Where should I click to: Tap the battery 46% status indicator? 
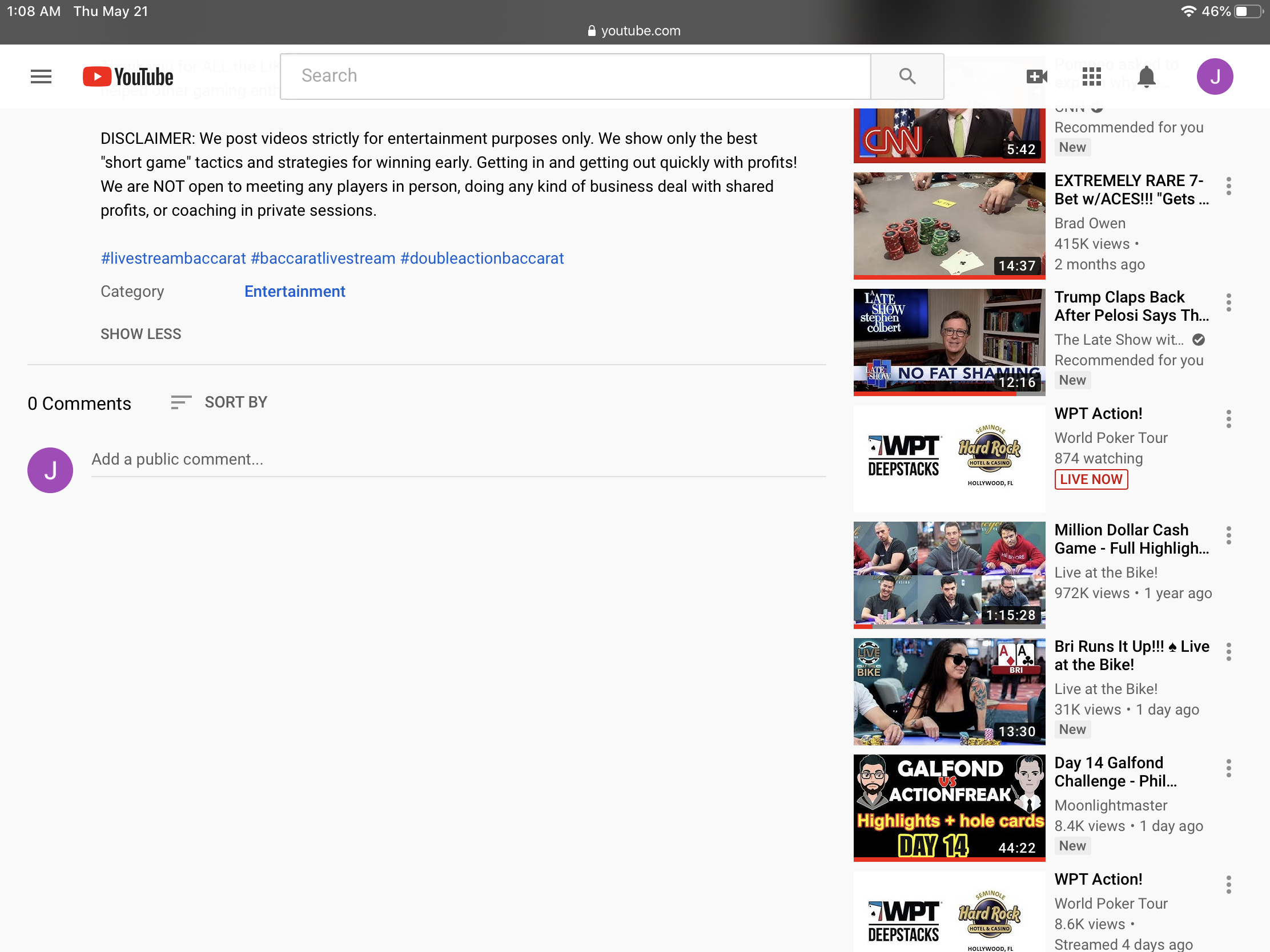coord(1232,11)
